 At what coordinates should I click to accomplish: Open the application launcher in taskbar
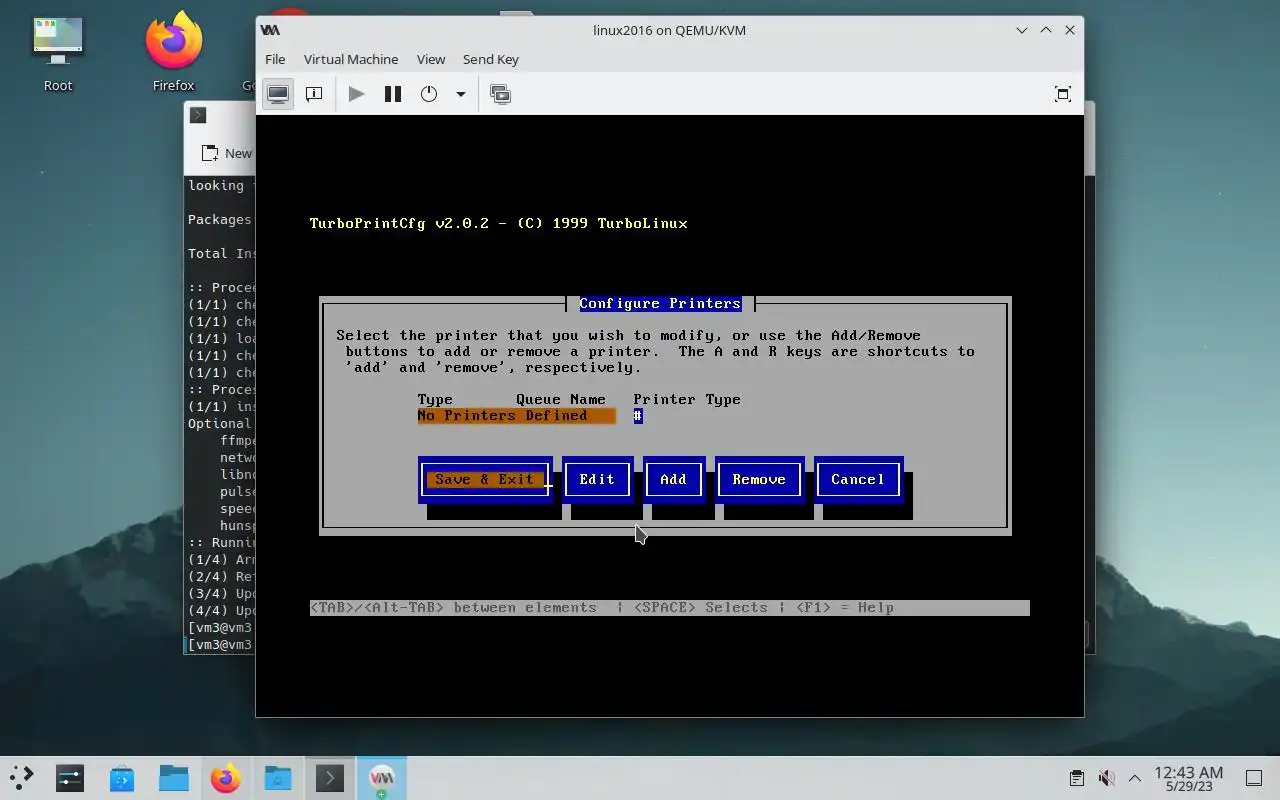(21, 778)
